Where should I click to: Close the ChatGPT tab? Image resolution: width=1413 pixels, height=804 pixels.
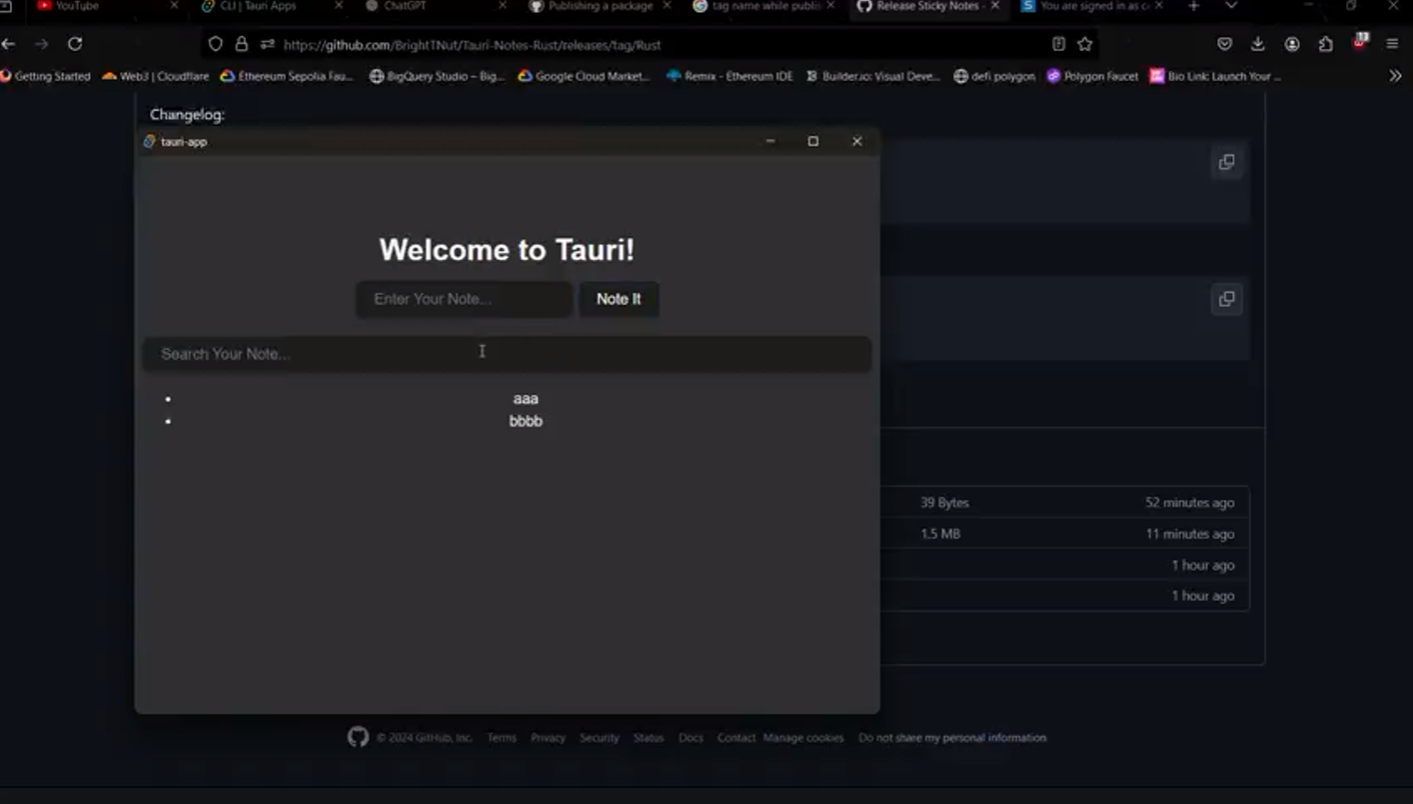502,6
